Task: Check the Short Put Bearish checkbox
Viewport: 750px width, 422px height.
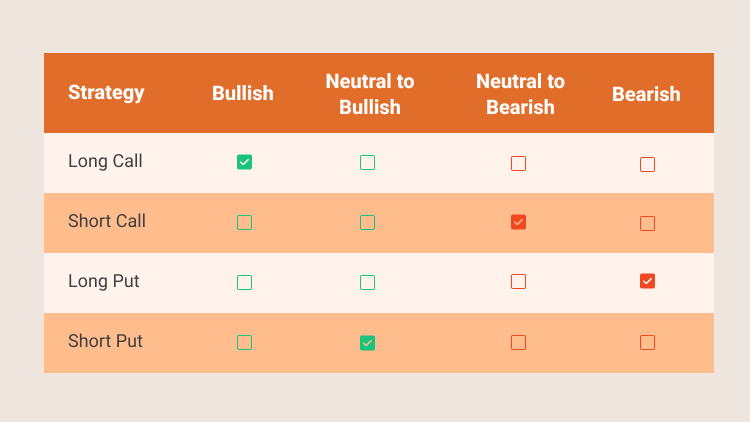Action: click(647, 343)
